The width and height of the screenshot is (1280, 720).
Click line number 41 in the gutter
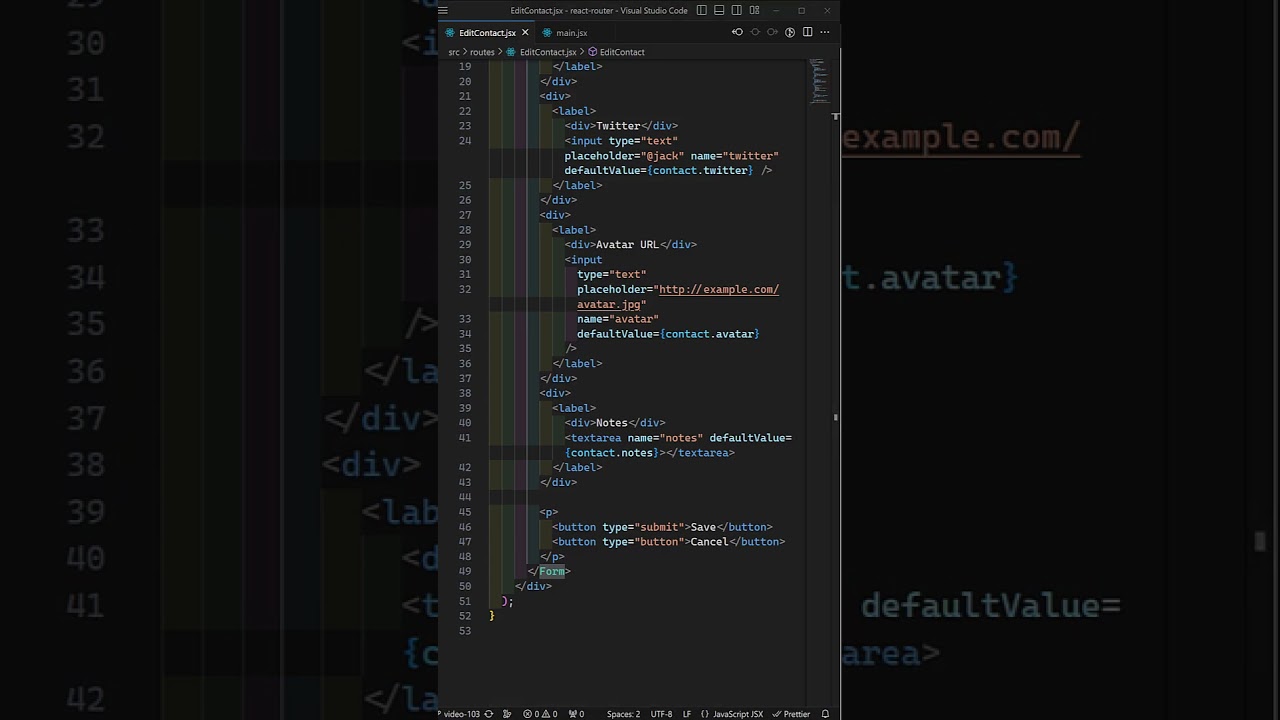point(465,438)
